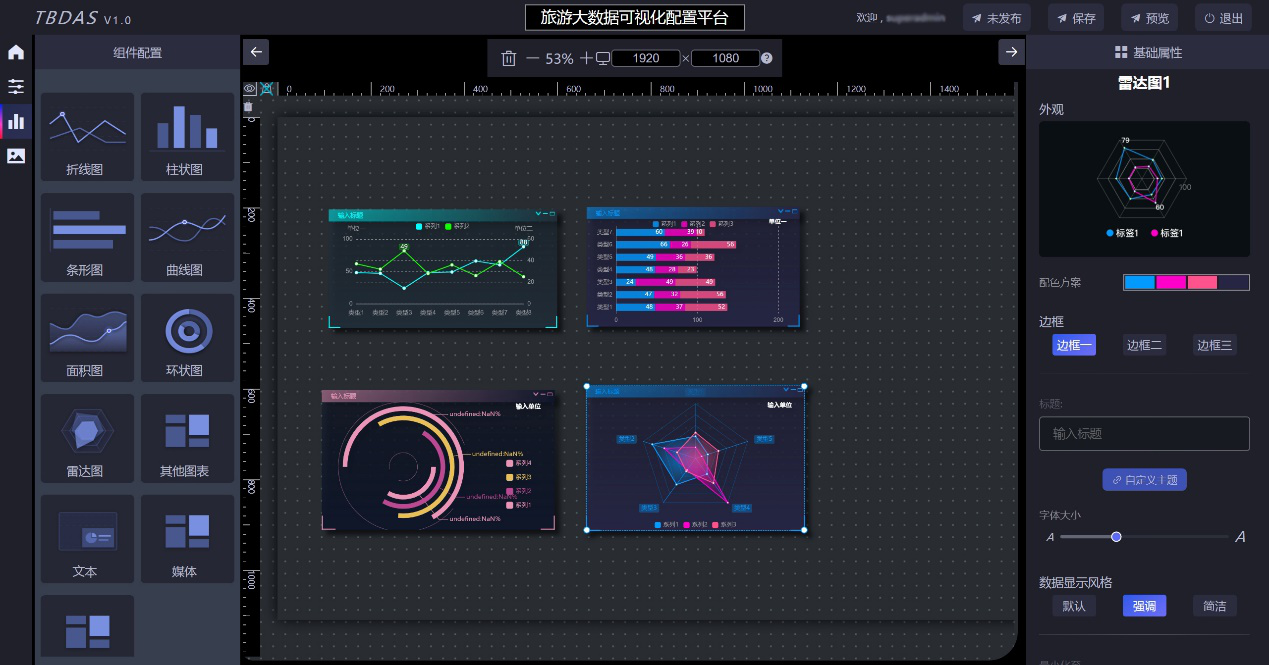The image size is (1269, 665).
Task: Expand the chevron on the line chart widget header
Action: point(538,214)
